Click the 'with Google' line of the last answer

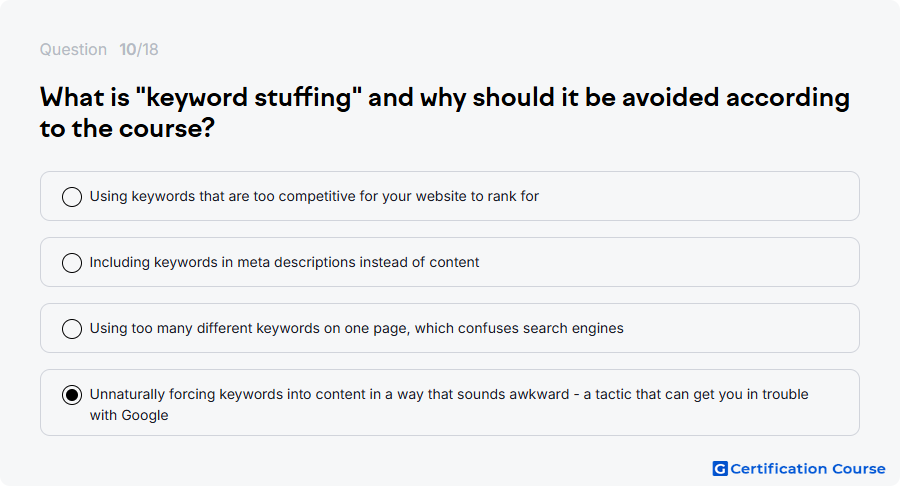(x=129, y=415)
